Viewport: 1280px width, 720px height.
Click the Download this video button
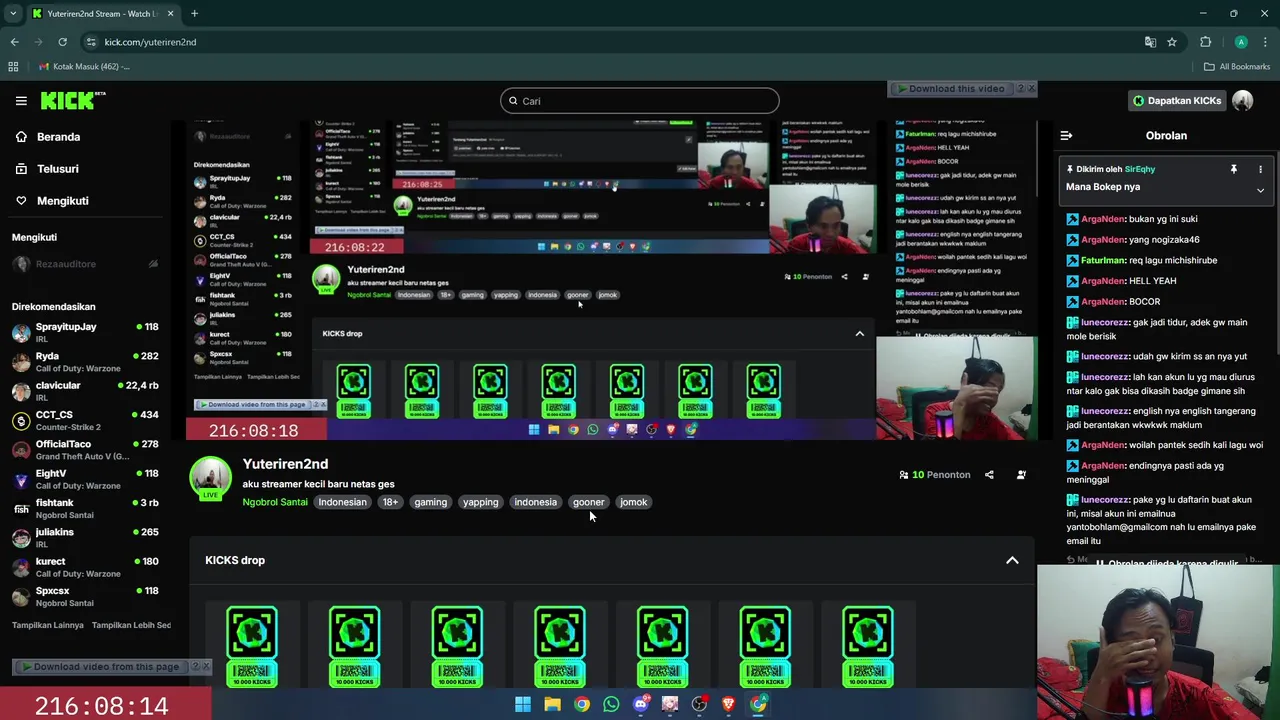951,89
